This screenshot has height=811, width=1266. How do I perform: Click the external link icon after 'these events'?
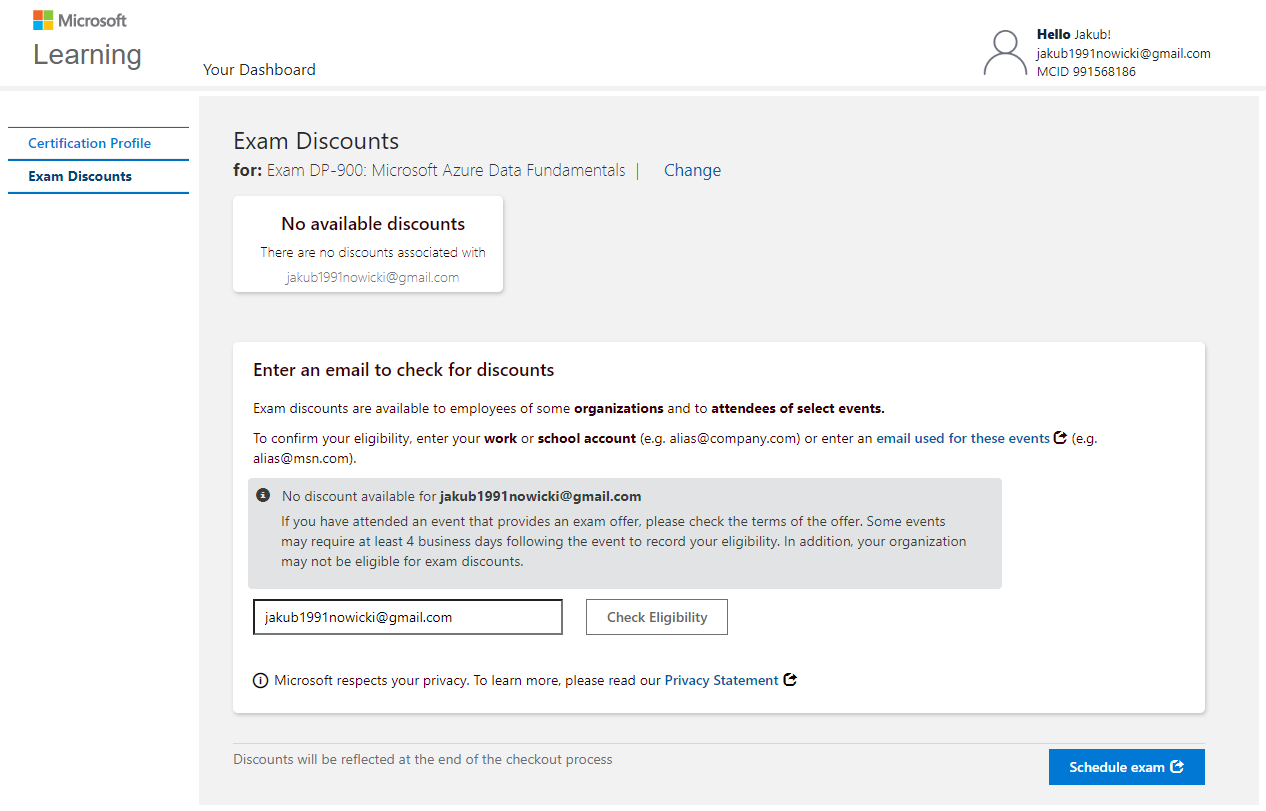pyautogui.click(x=1060, y=437)
